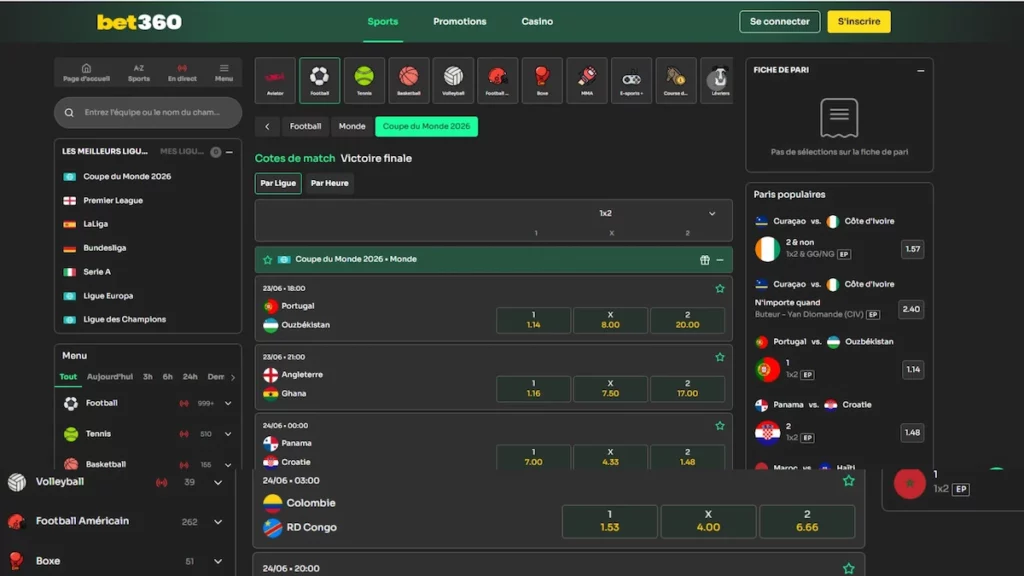This screenshot has height=576, width=1024.
Task: Select the Coupe du Monde 2026 breadcrumb chip
Action: pyautogui.click(x=426, y=127)
